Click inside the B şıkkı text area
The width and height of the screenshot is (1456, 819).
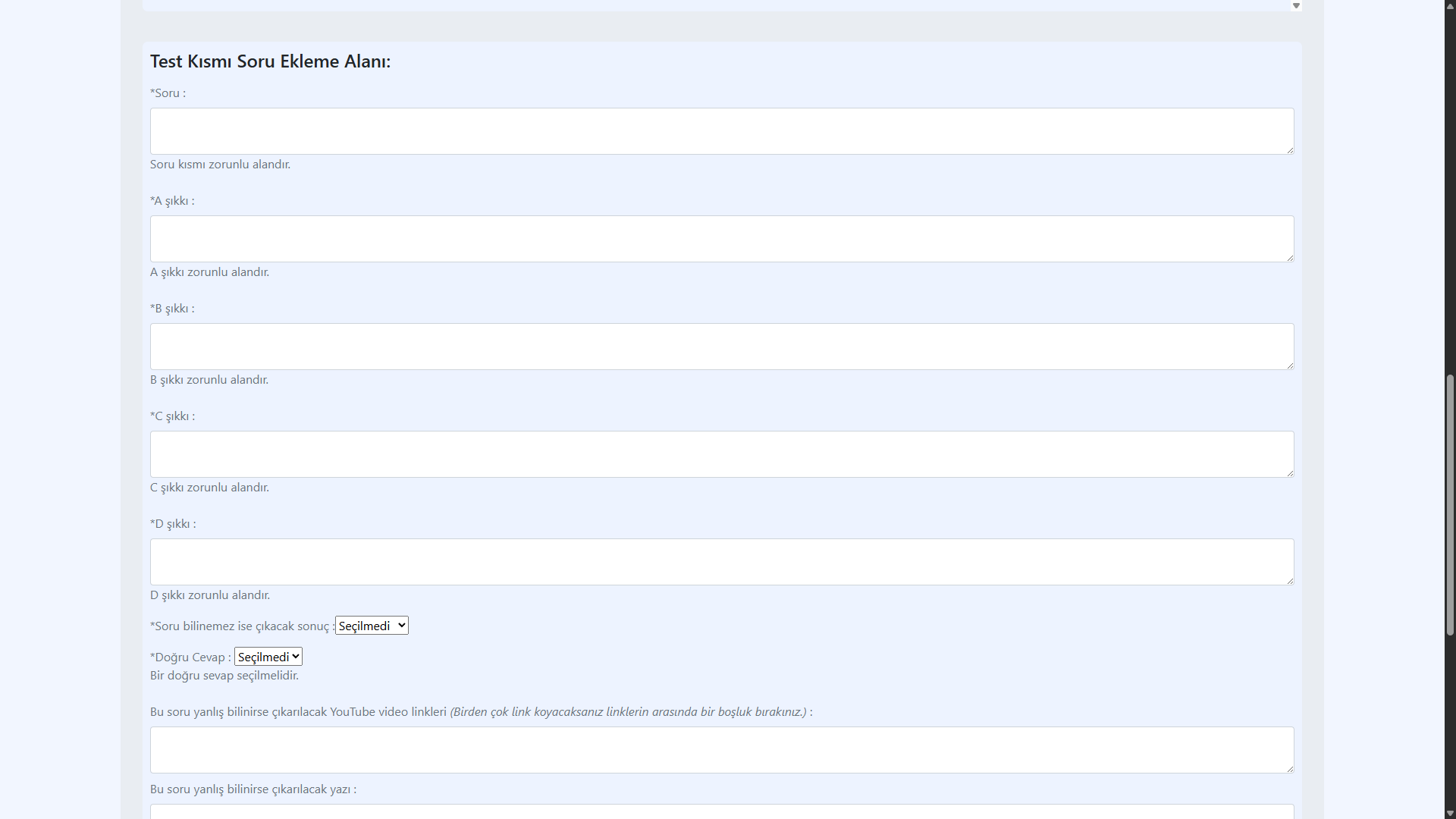pos(721,347)
